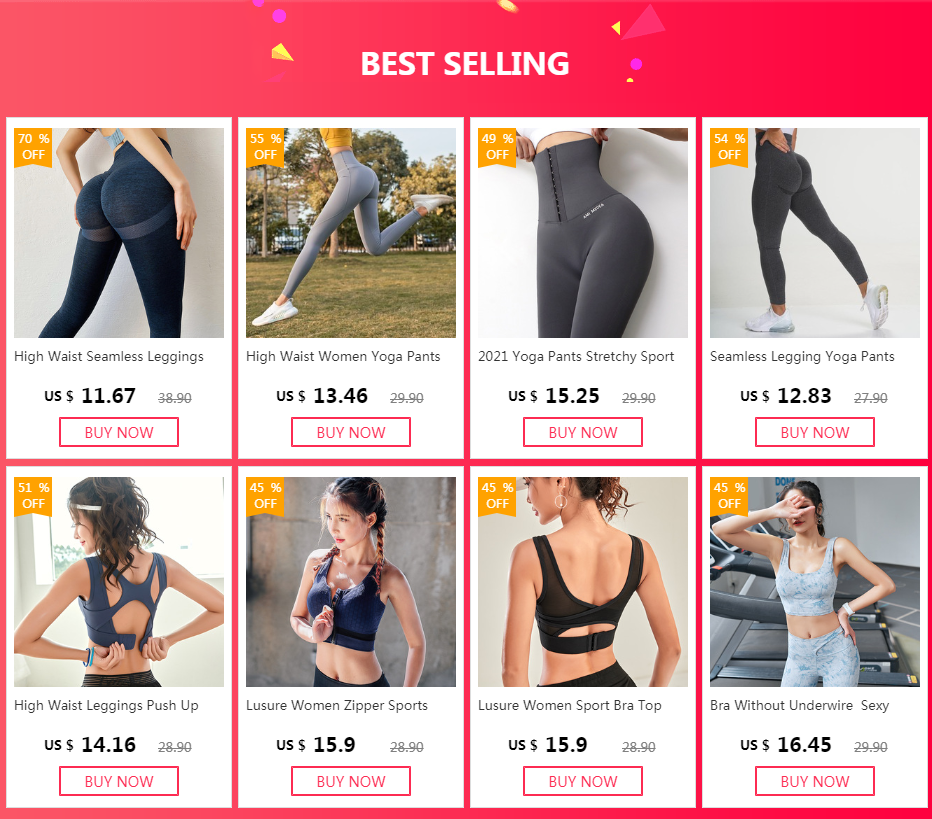Buy the Seamless Legging Yoga Pants now

(814, 432)
